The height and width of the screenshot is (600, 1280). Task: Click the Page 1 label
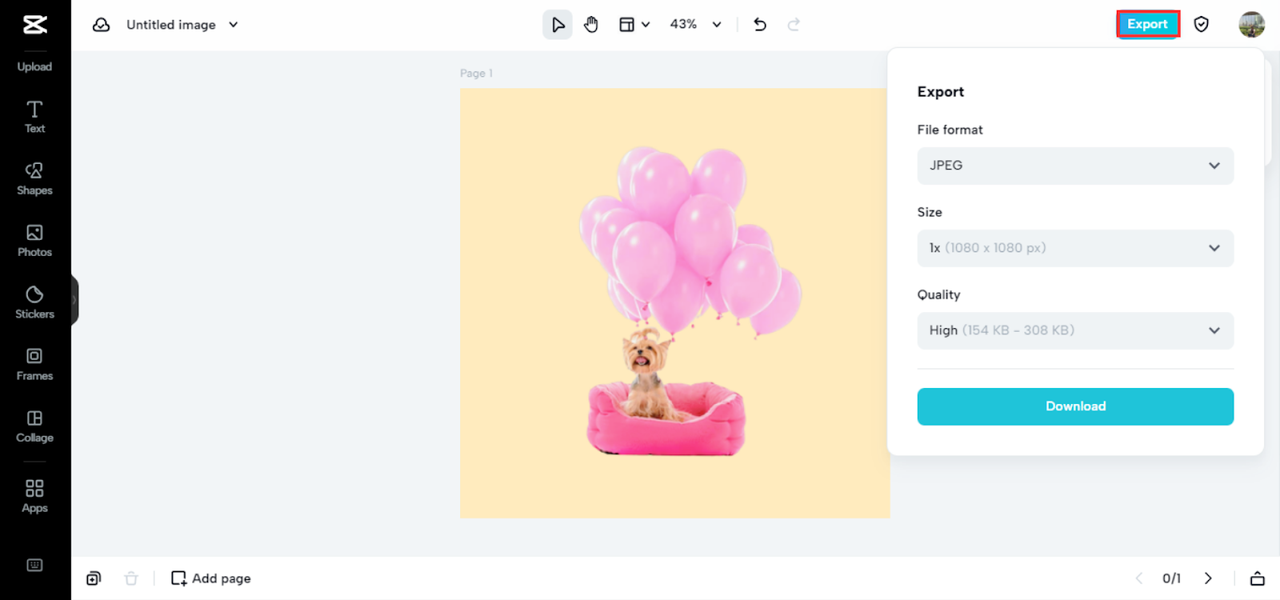pos(476,74)
